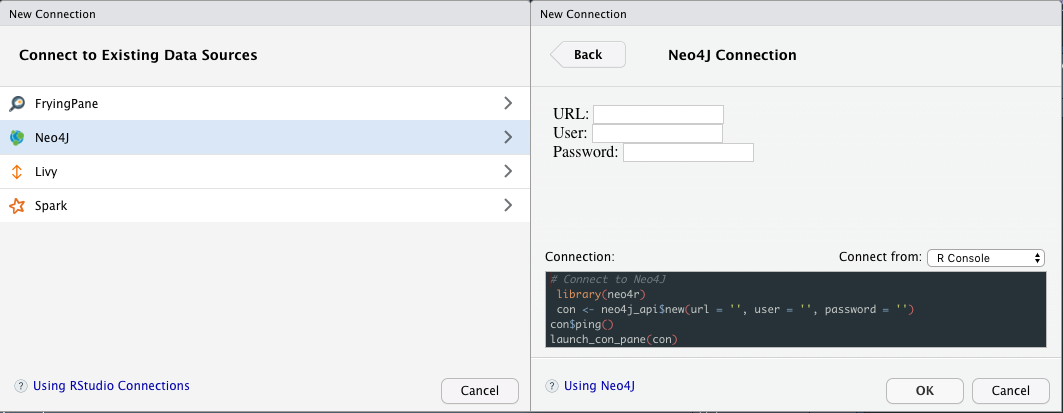Click into the Password field
Viewport: 1063px width, 413px height.
tap(687, 152)
